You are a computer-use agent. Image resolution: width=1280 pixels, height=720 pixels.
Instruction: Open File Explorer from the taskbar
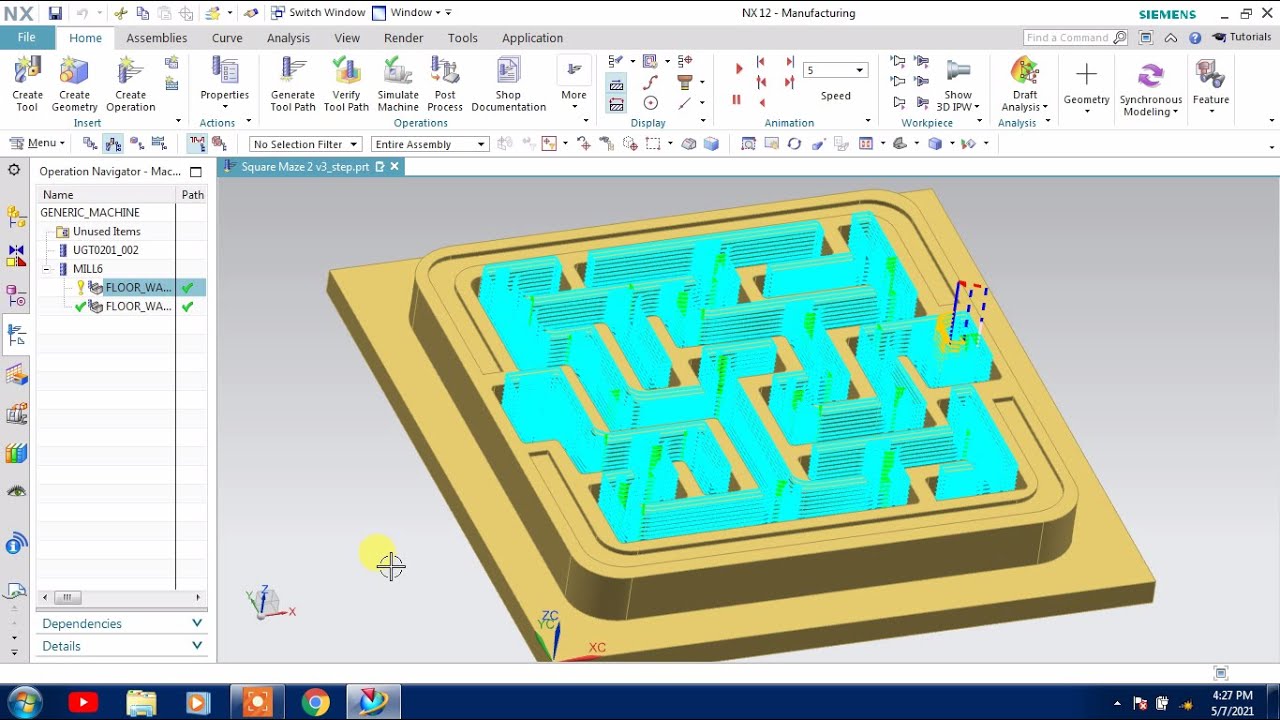[141, 703]
